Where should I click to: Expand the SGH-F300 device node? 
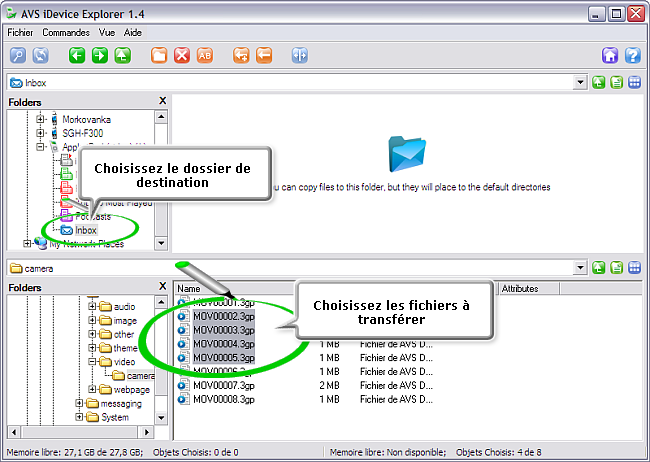[x=40, y=133]
